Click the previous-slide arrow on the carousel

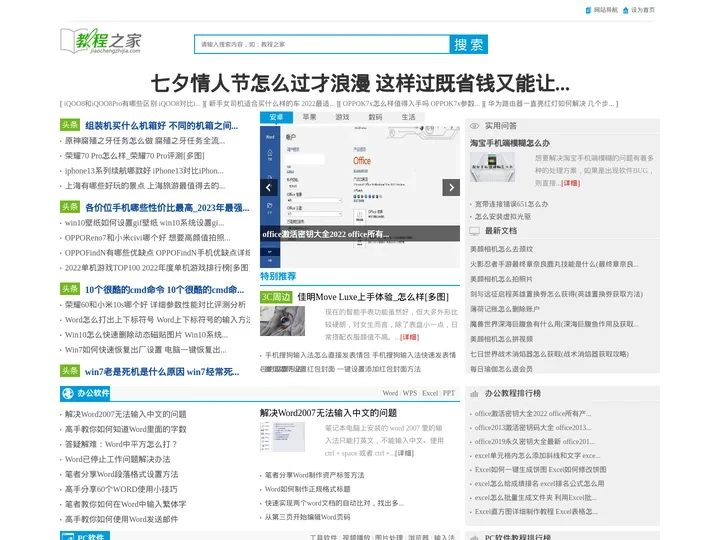(x=269, y=187)
